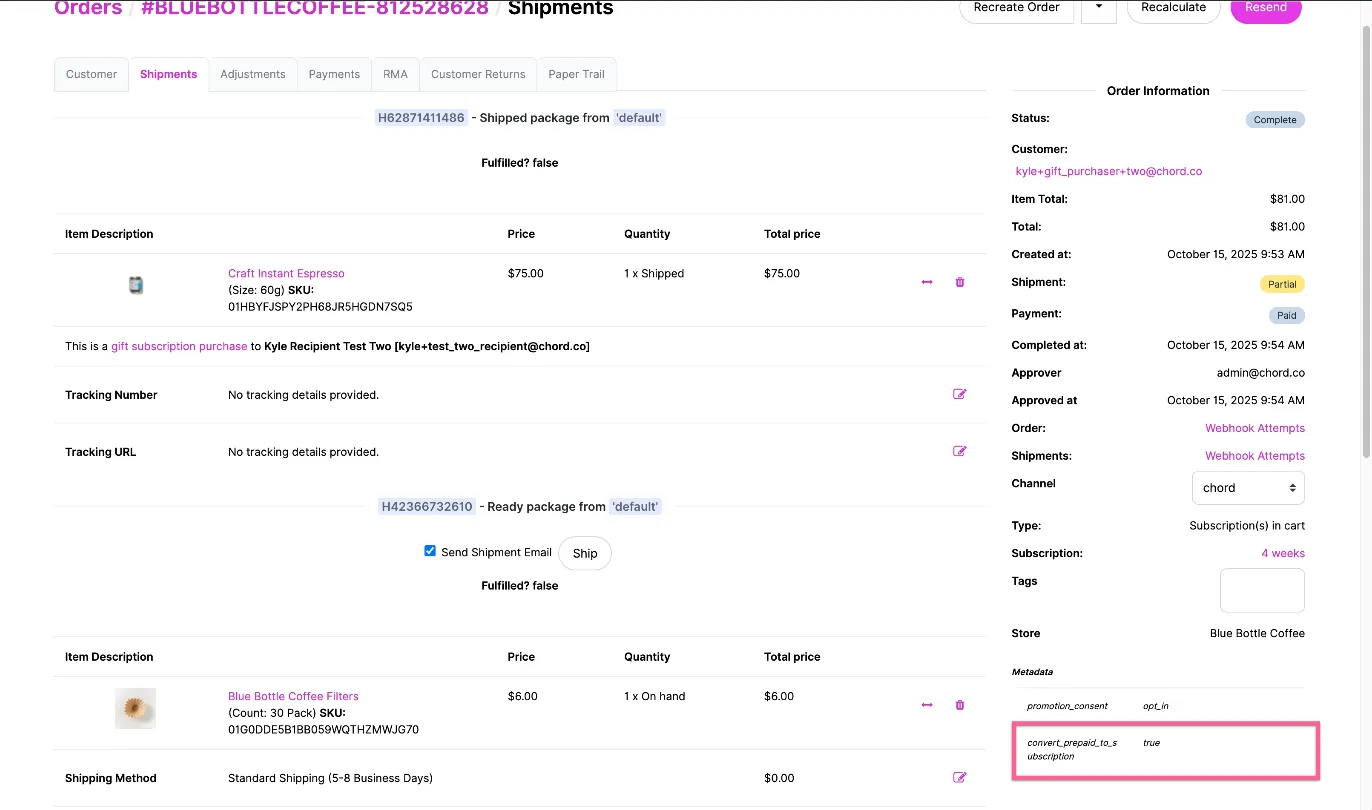Screen dimensions: 1372x810
Task: Click the Coffee Filters product thumbnail
Action: click(135, 708)
